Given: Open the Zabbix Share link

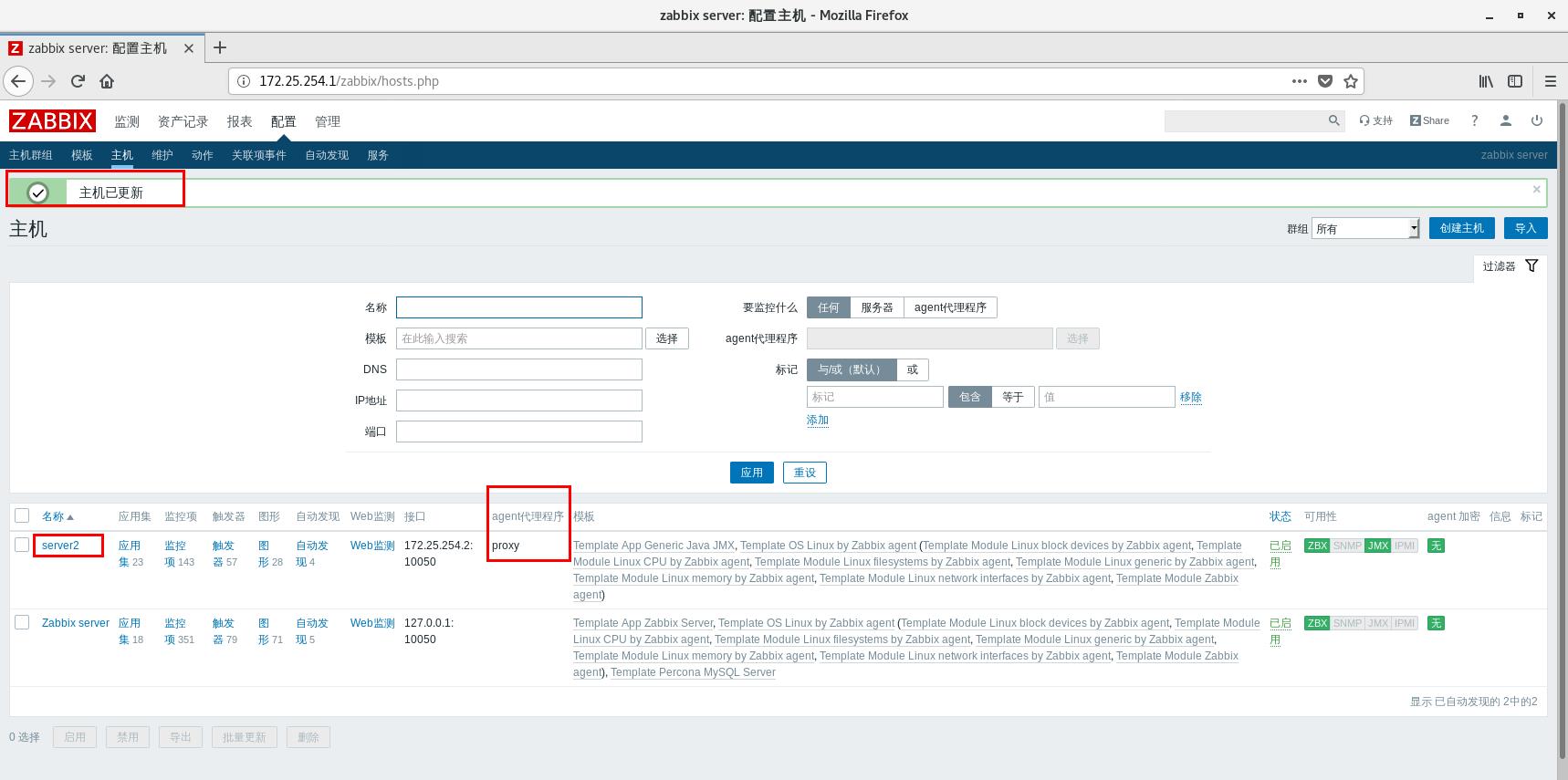Looking at the screenshot, I should pyautogui.click(x=1429, y=120).
